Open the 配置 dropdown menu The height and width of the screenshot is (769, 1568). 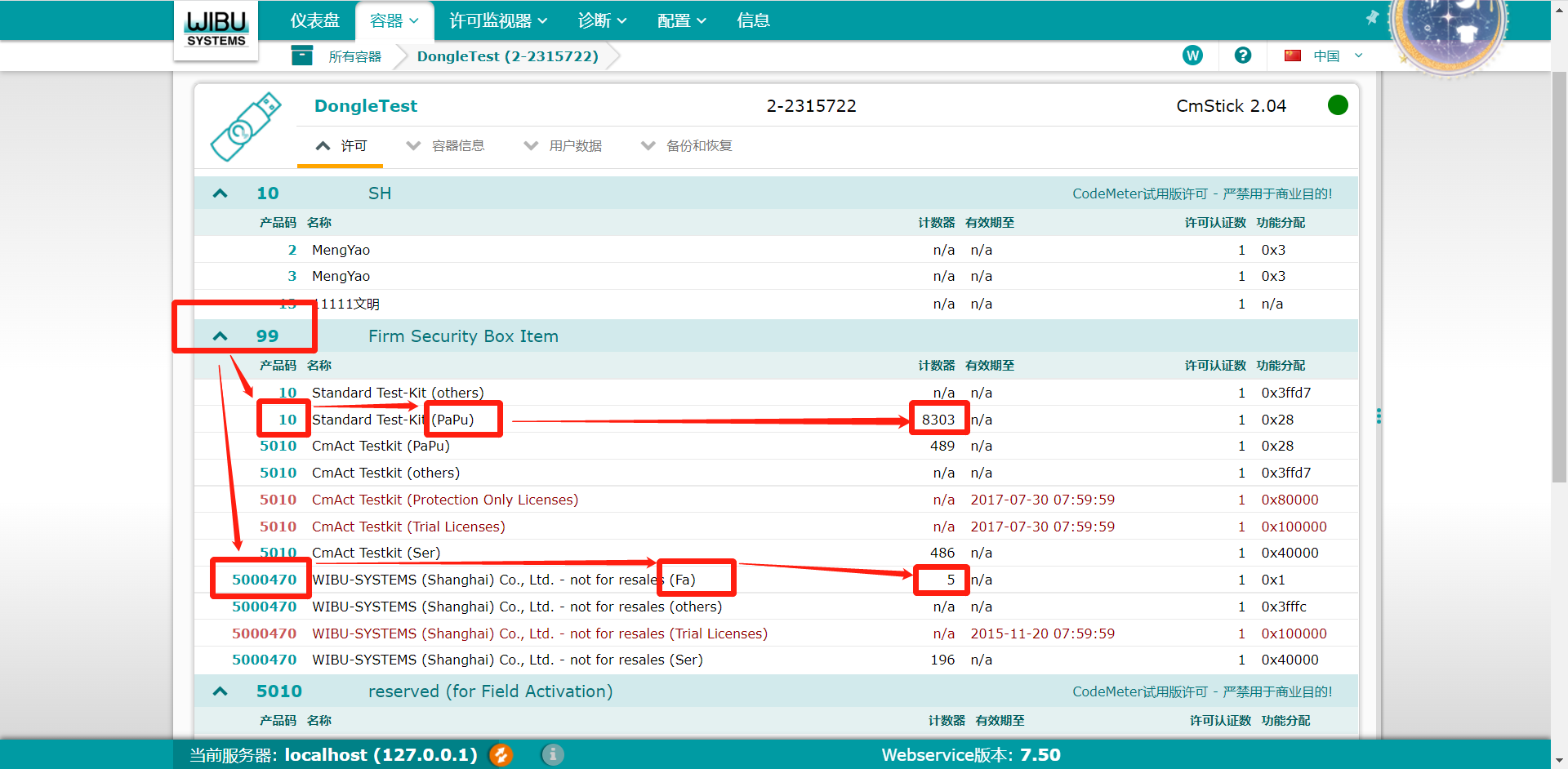(x=682, y=20)
